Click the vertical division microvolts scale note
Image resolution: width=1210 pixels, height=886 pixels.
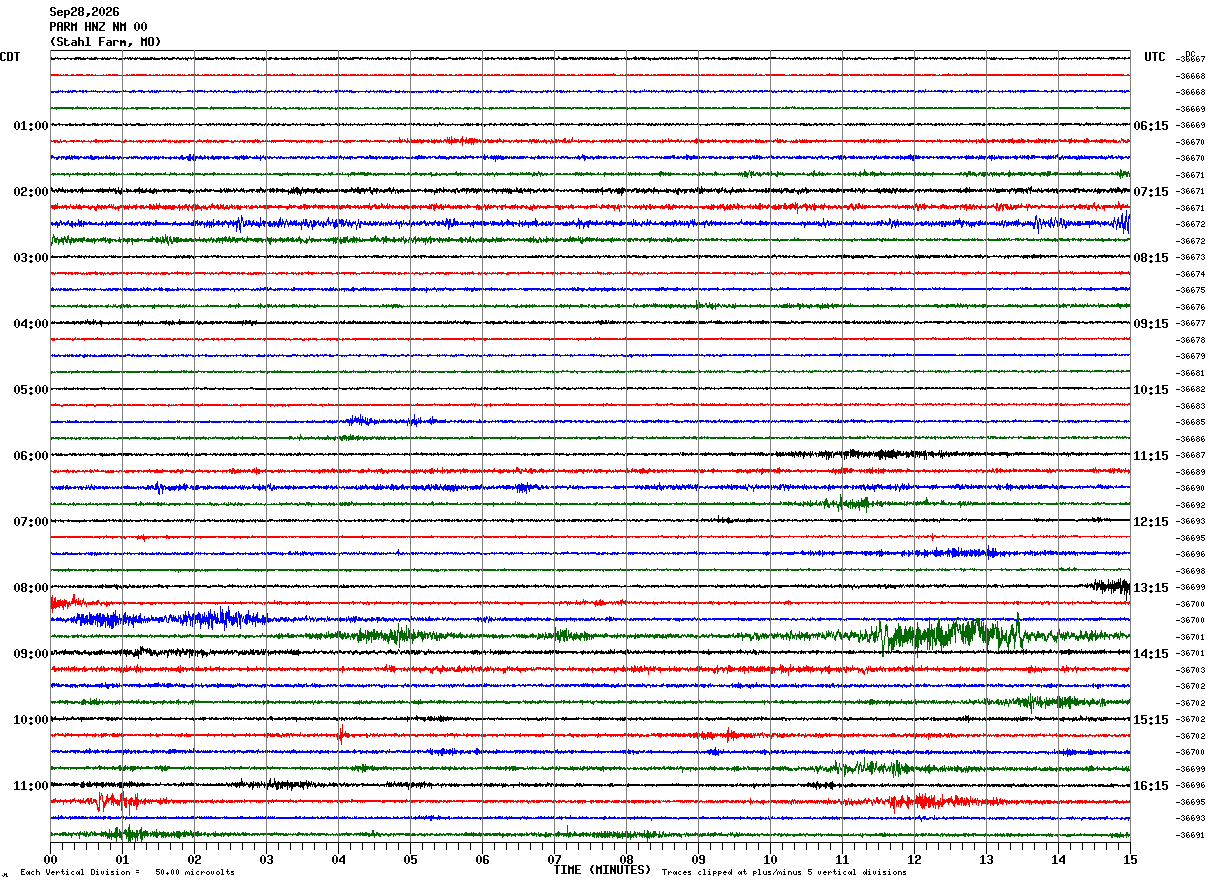127,872
